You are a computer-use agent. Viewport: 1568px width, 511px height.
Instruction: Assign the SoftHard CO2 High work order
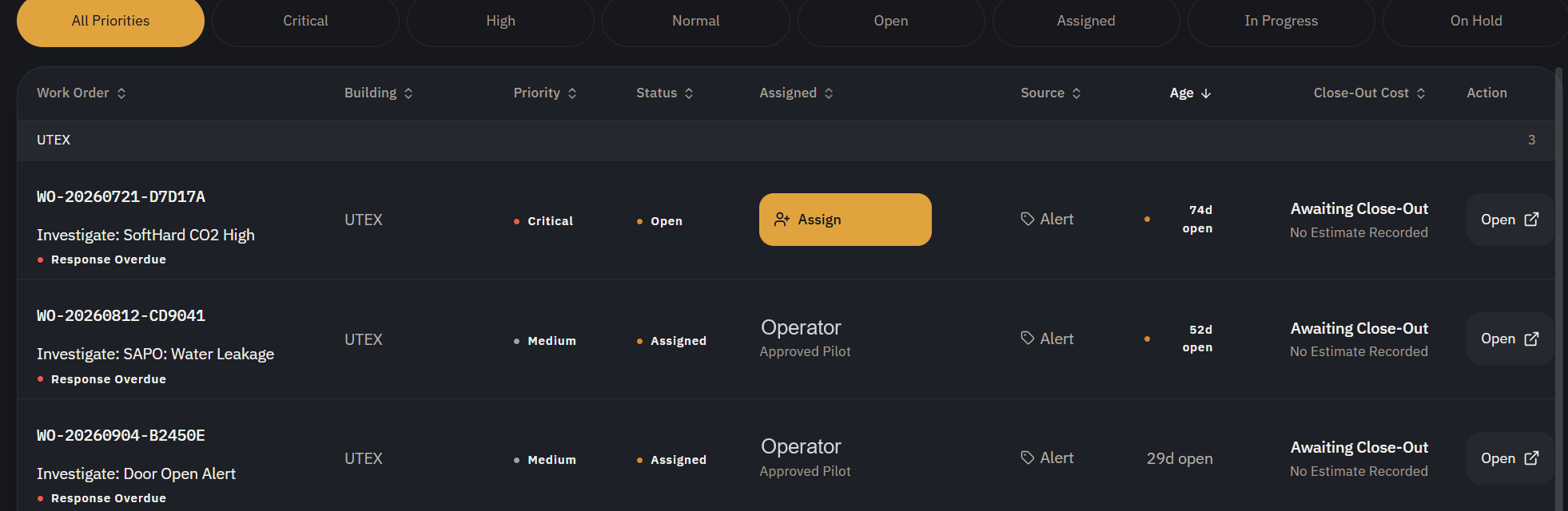pyautogui.click(x=846, y=220)
